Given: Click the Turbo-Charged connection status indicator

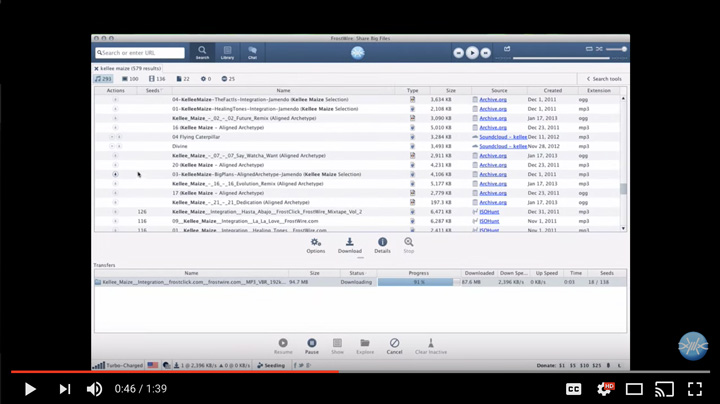Looking at the screenshot, I should [118, 365].
